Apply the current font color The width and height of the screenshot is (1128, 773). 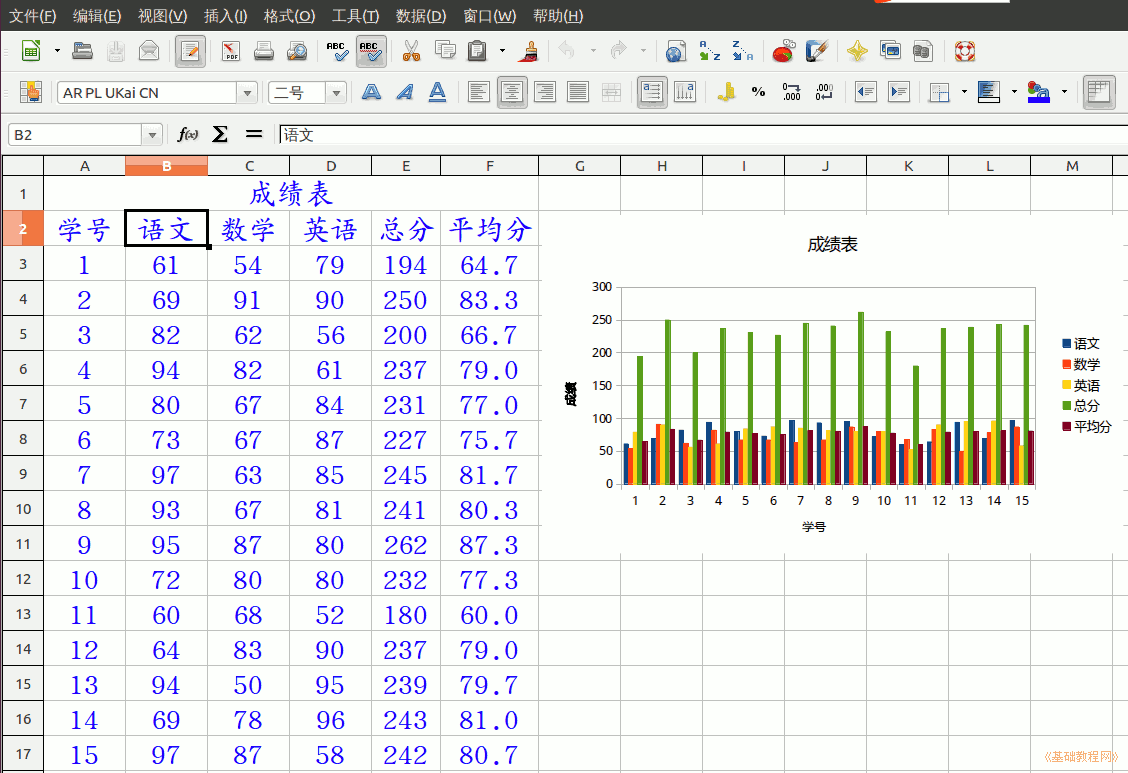pyautogui.click(x=1039, y=92)
